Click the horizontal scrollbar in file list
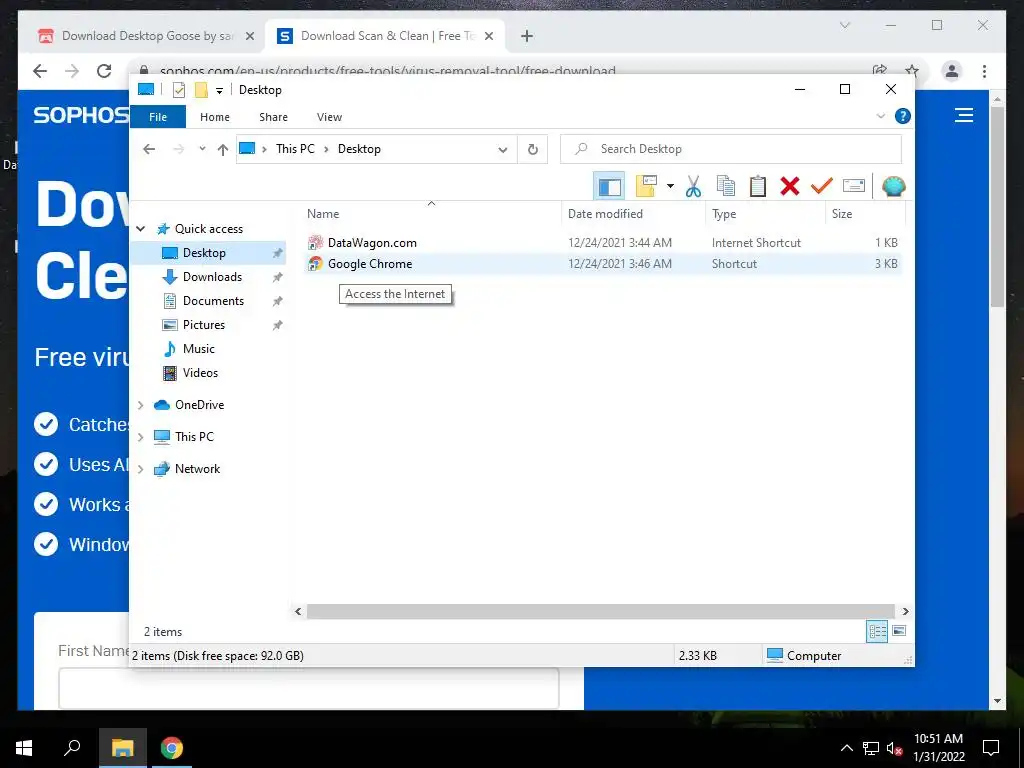Viewport: 1024px width, 768px height. click(x=600, y=611)
